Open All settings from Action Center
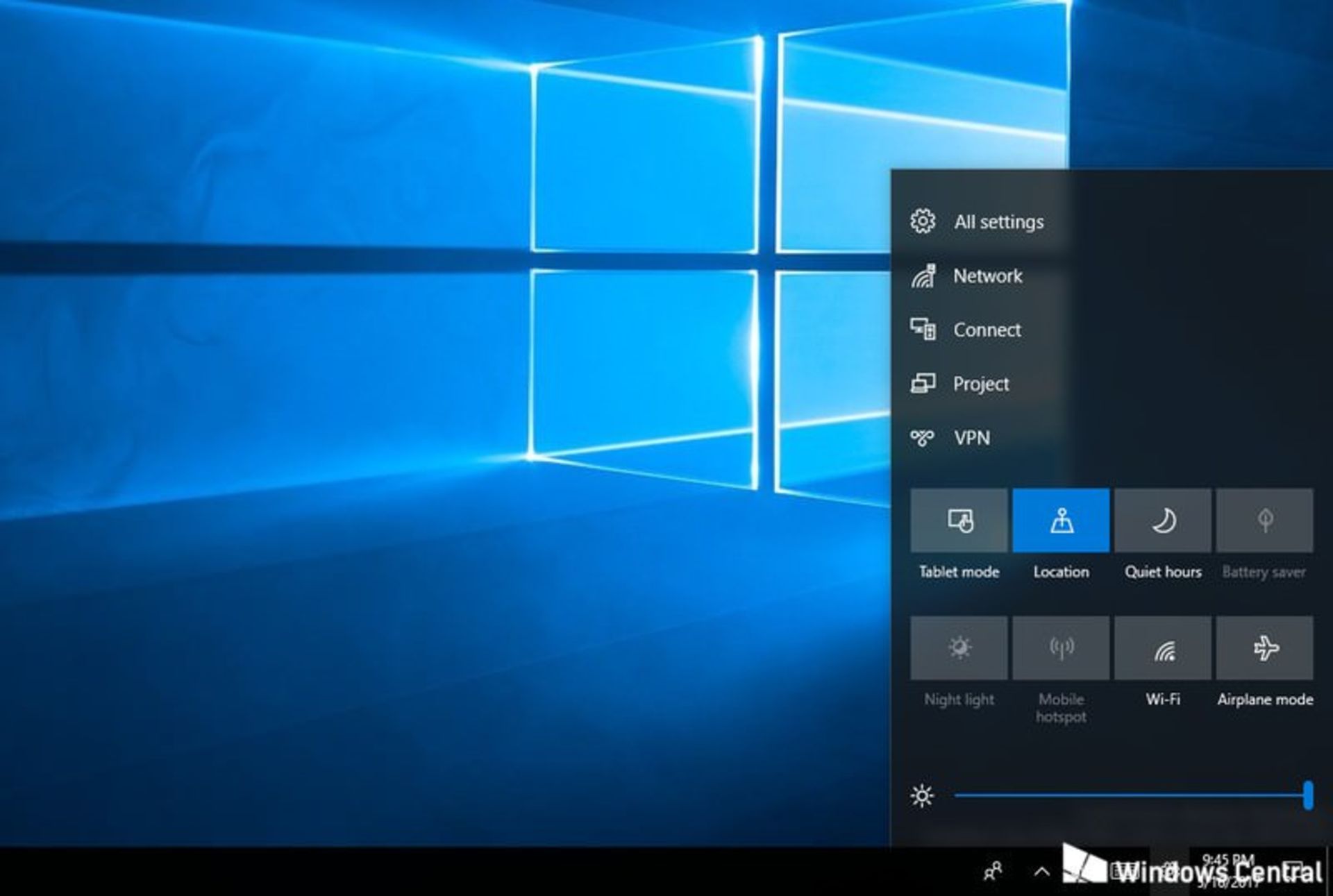The width and height of the screenshot is (1333, 896). point(998,221)
